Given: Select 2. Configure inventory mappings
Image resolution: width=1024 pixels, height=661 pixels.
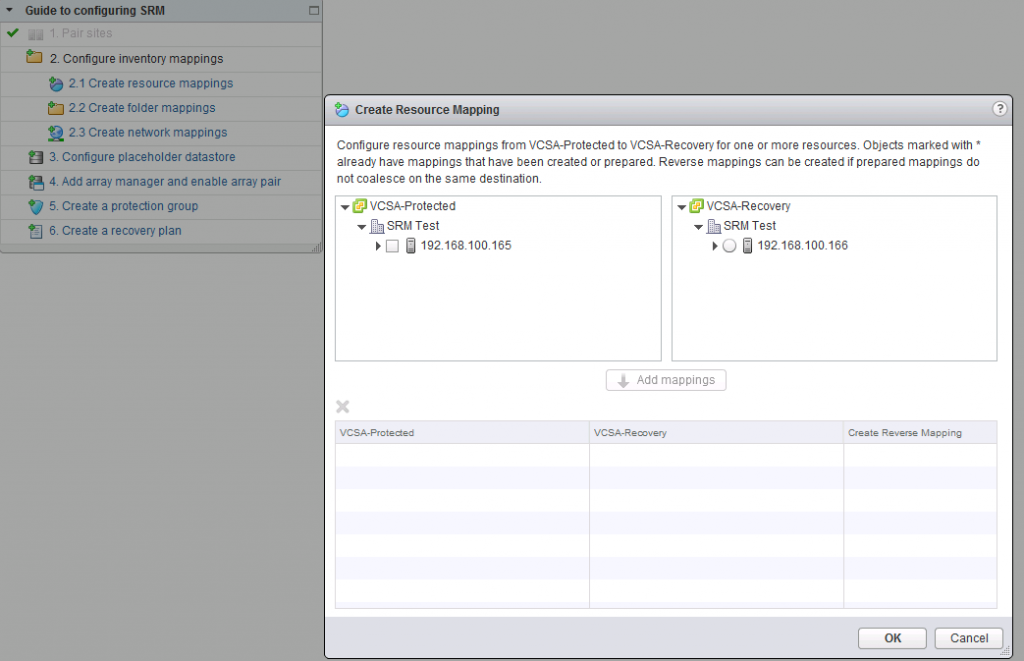Looking at the screenshot, I should (x=136, y=59).
